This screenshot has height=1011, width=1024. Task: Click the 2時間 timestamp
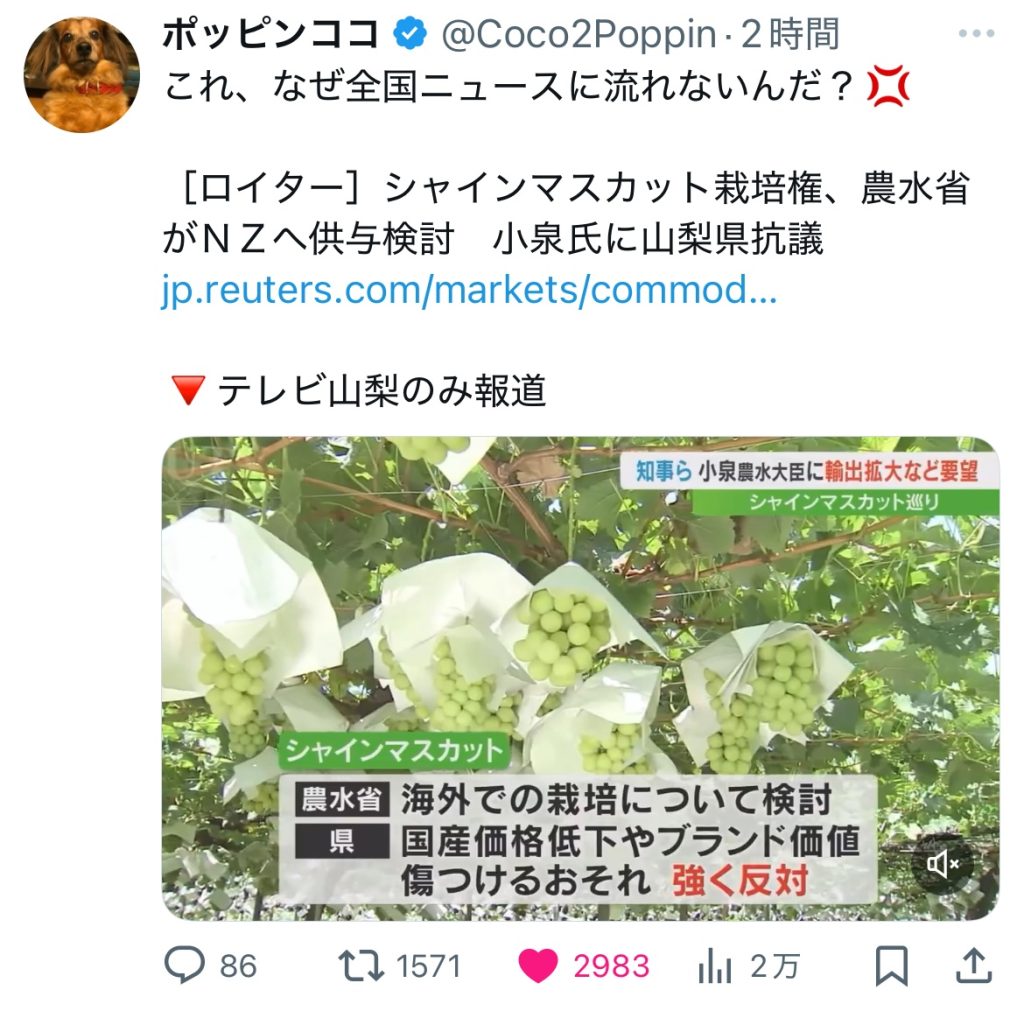point(790,34)
